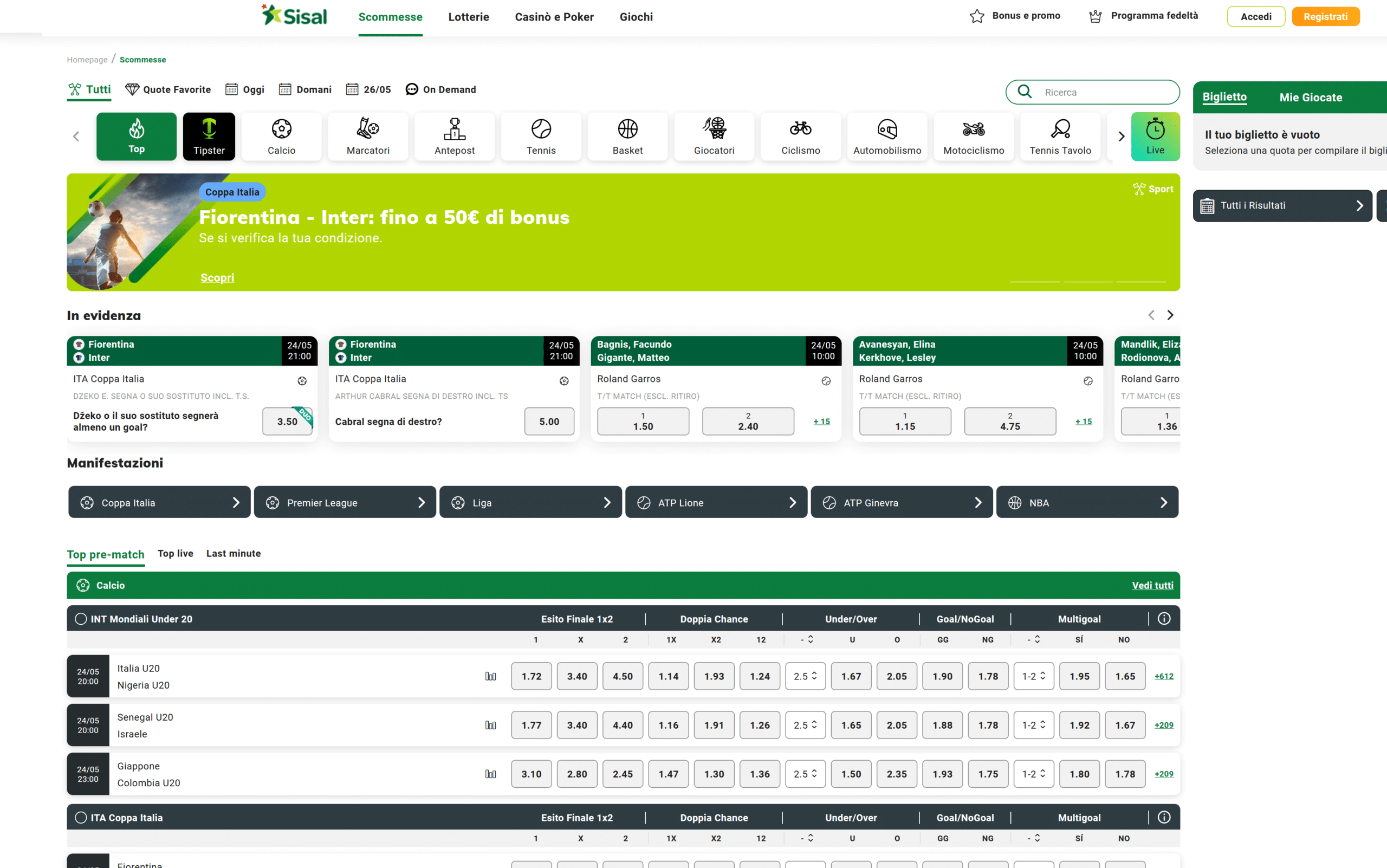Expand the Premier League manifestazione
1387x868 pixels.
point(345,502)
